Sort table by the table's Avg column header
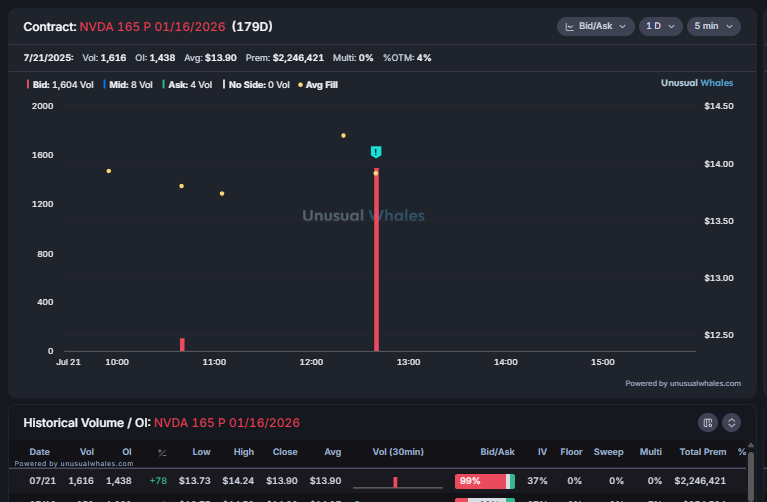The image size is (767, 502). pyautogui.click(x=333, y=452)
